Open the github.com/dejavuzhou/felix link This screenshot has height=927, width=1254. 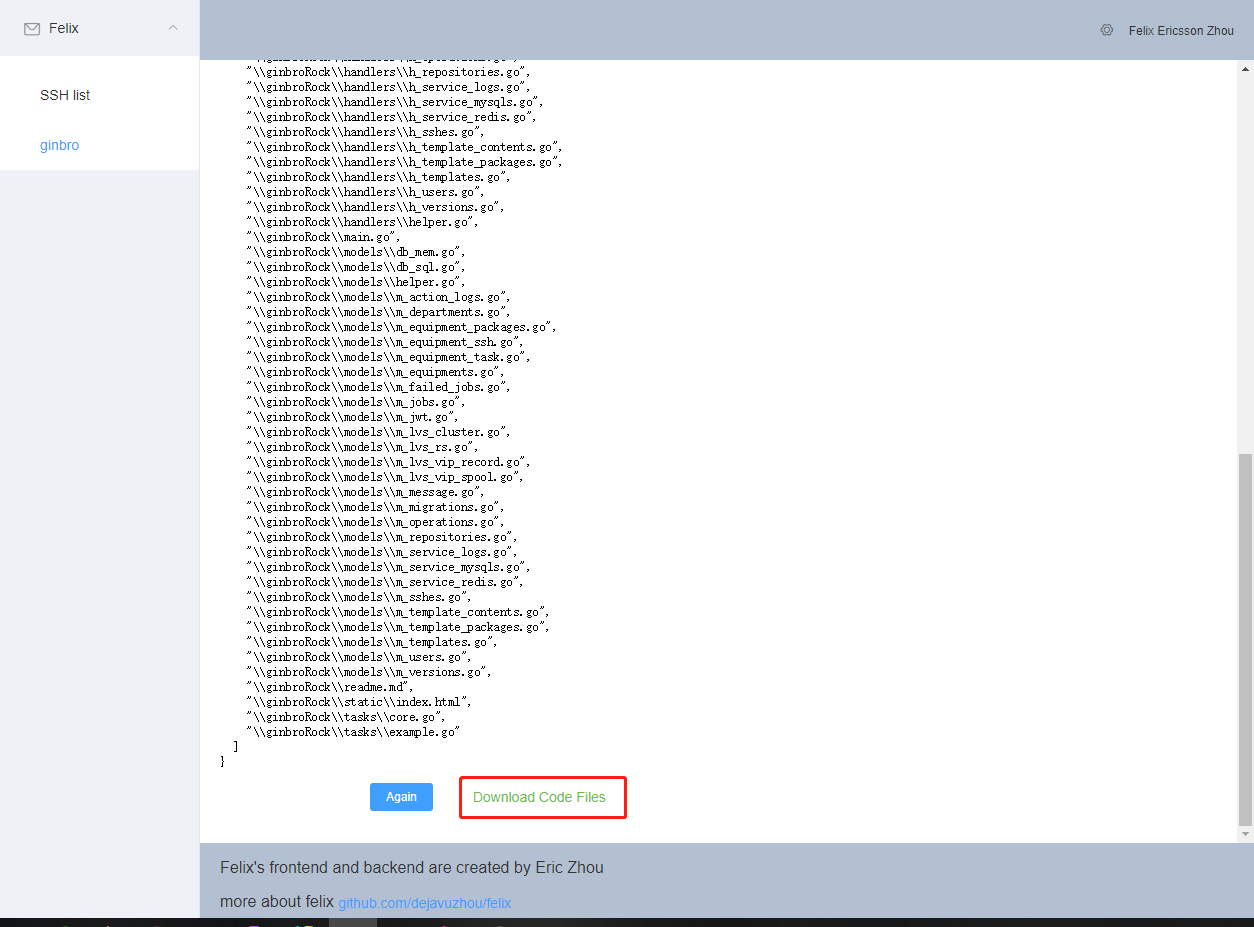click(x=424, y=903)
